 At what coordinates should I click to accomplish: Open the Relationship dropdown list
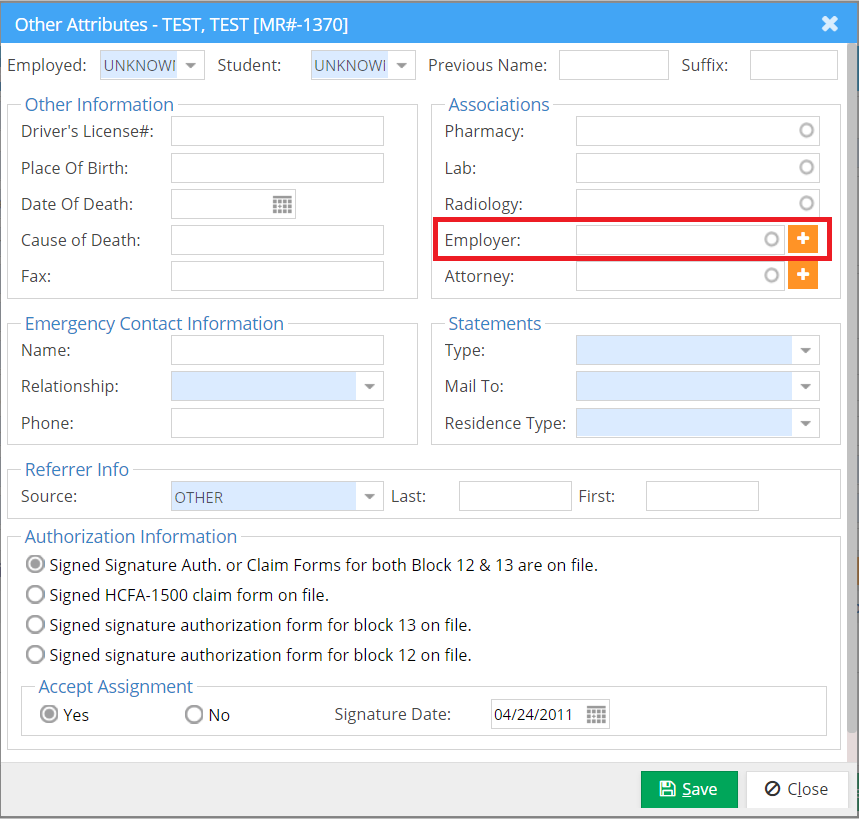370,387
